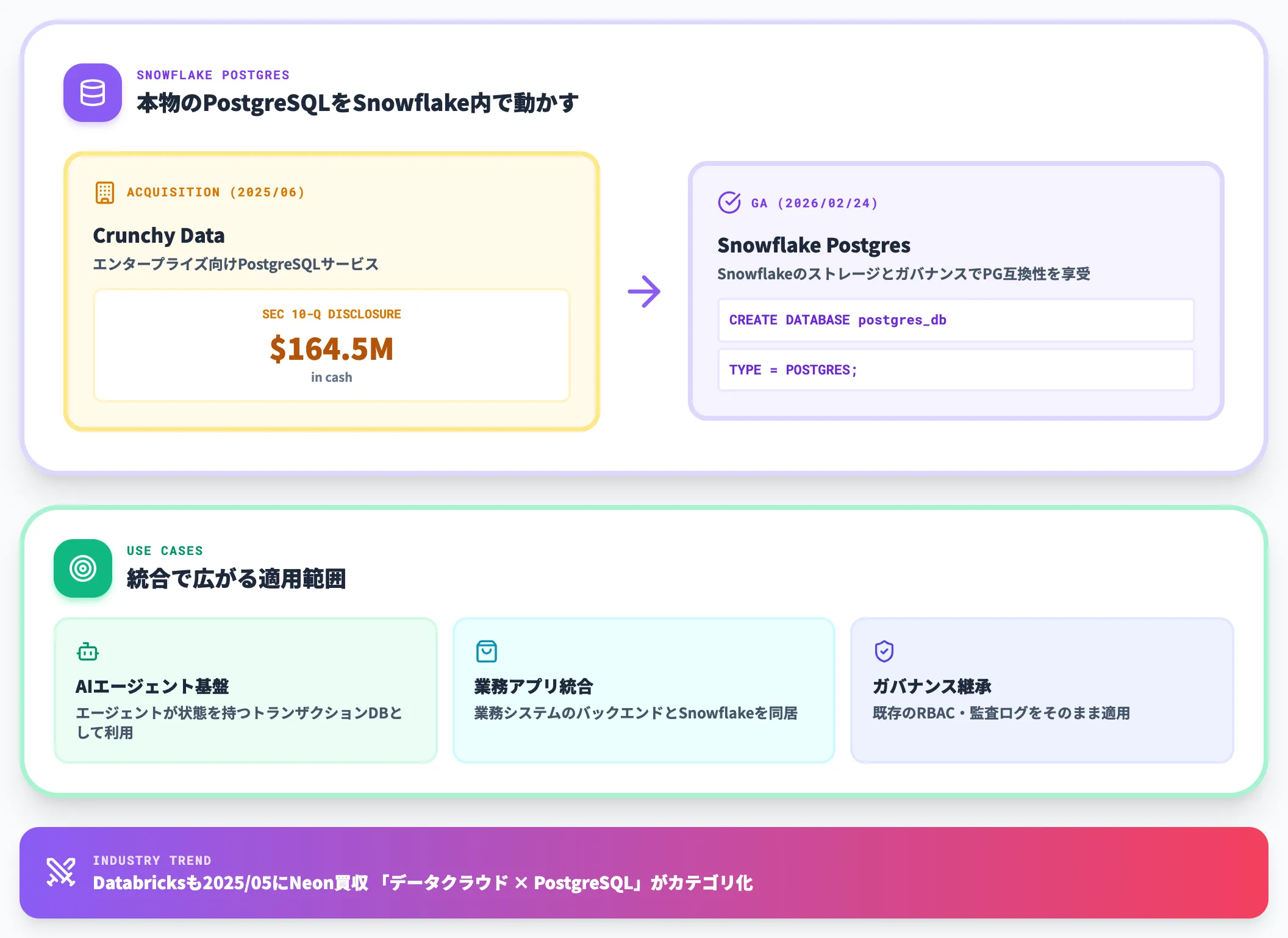This screenshot has height=938, width=1288.
Task: Click the $164.5M amount
Action: click(x=332, y=349)
